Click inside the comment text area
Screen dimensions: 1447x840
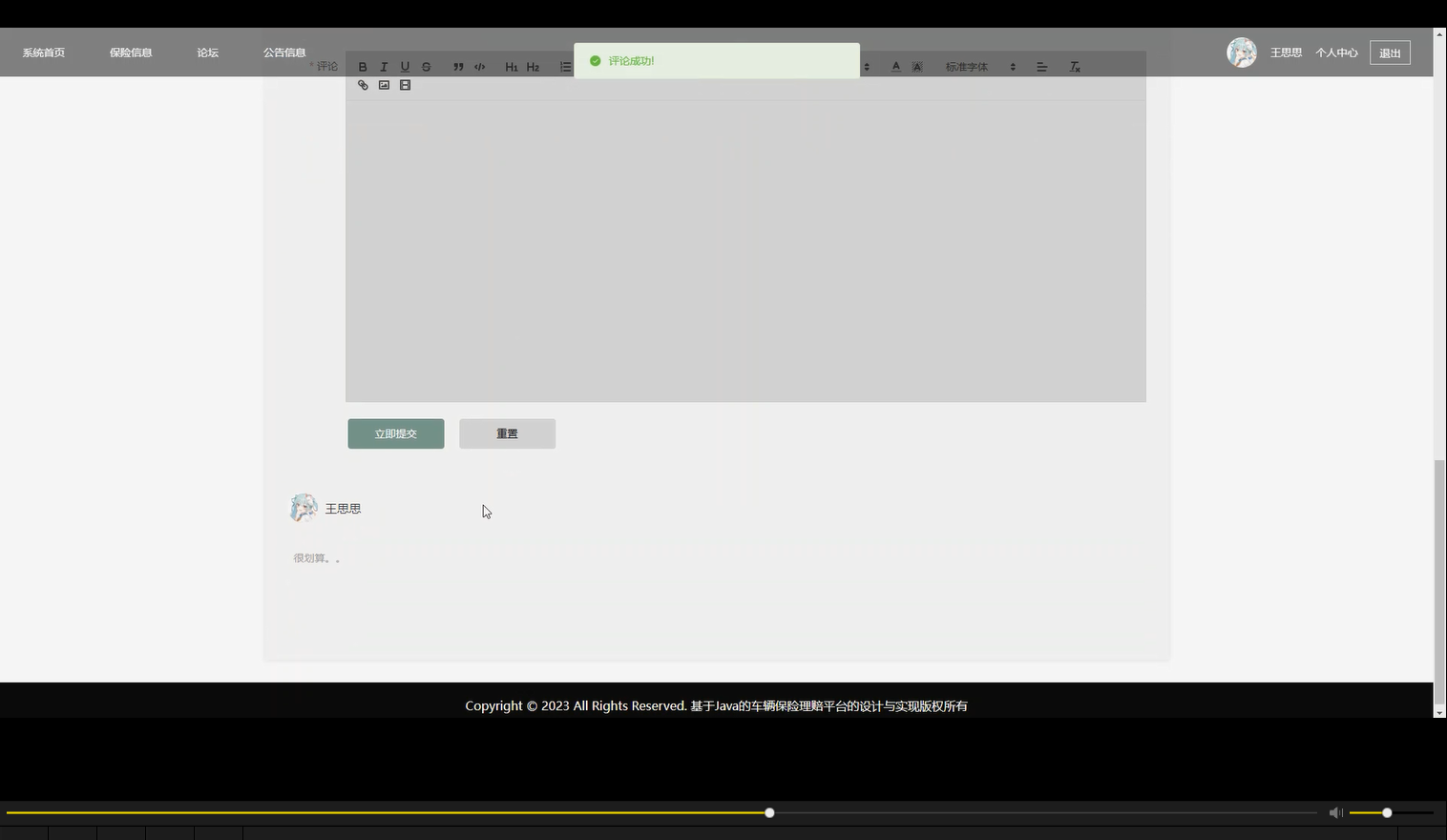point(745,250)
